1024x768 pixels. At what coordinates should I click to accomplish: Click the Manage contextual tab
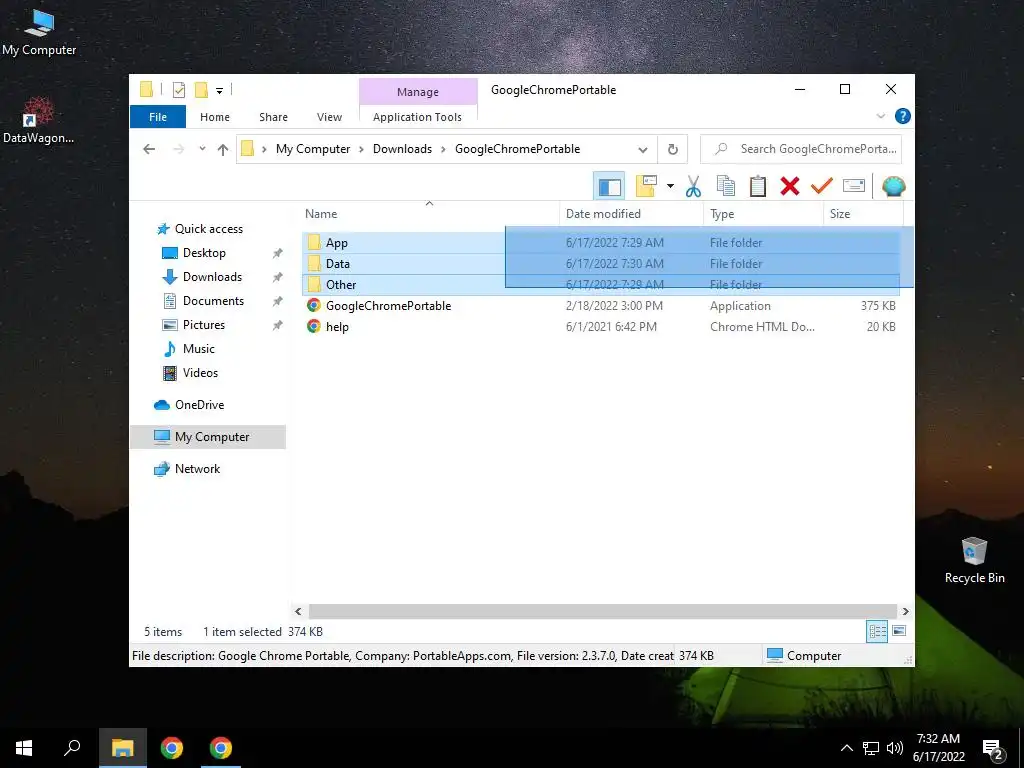click(418, 92)
